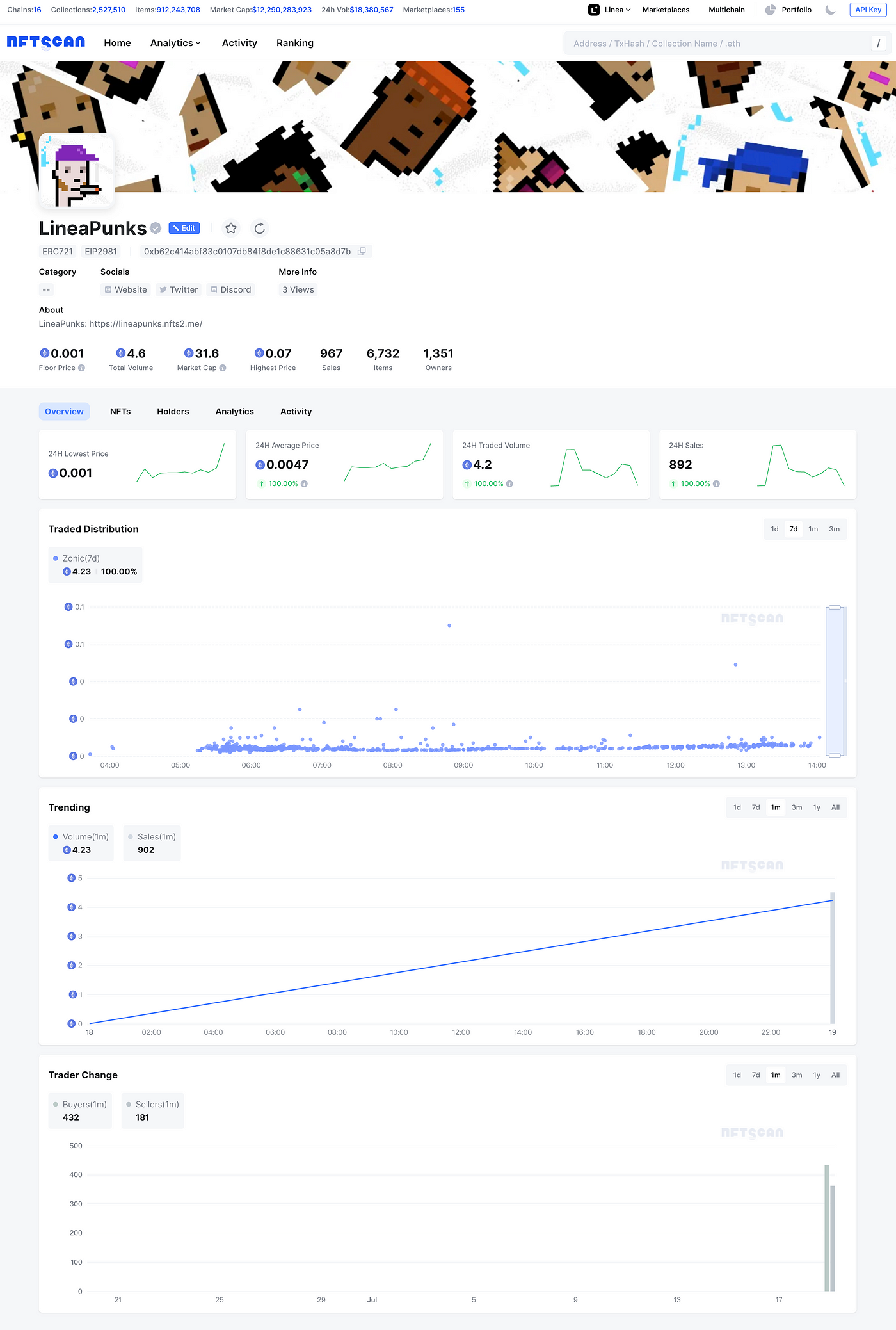896x1330 pixels.
Task: Click the LineaPunks collection avatar
Action: [76, 171]
